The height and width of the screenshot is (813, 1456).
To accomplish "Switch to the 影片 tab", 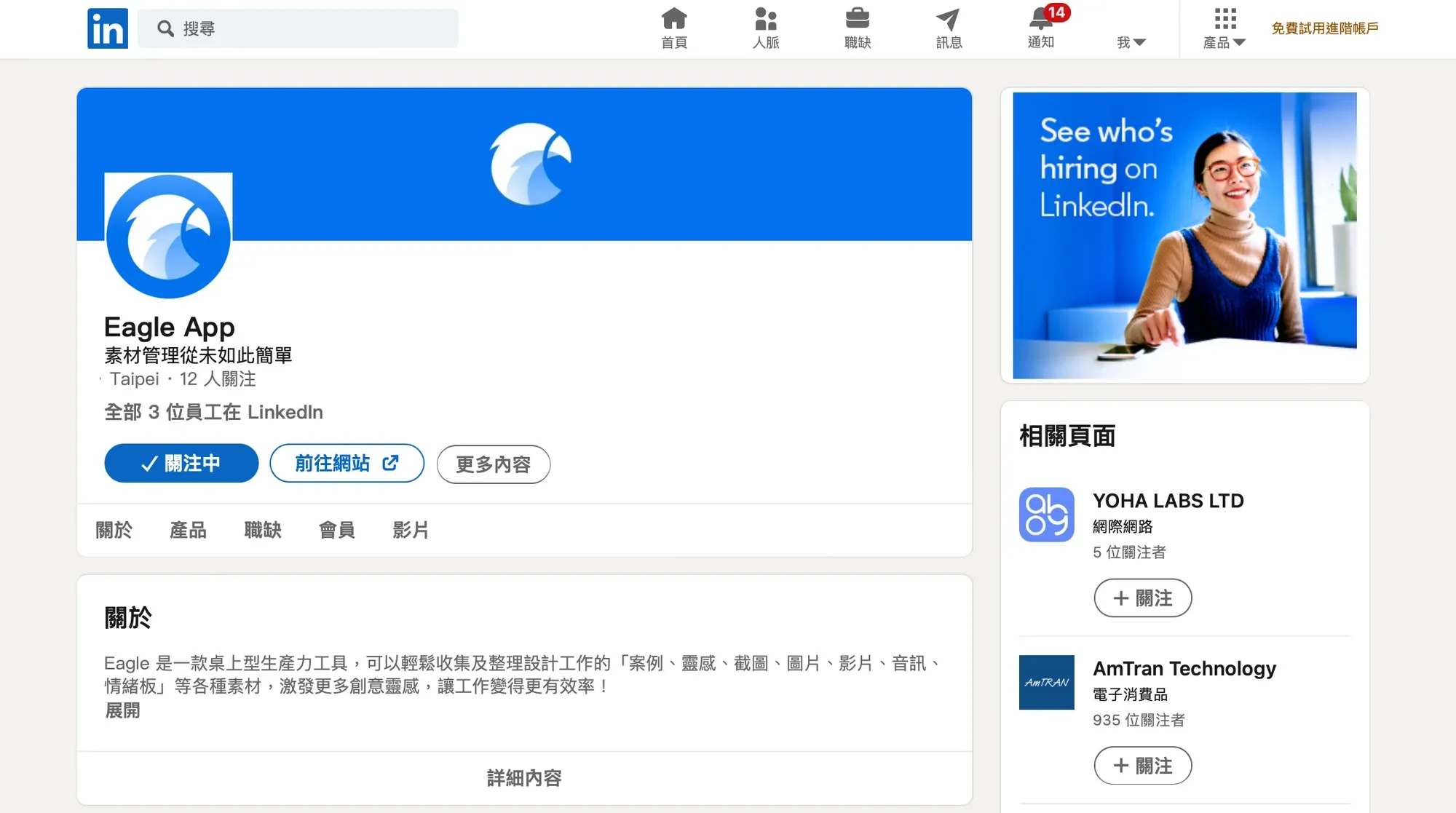I will (411, 530).
